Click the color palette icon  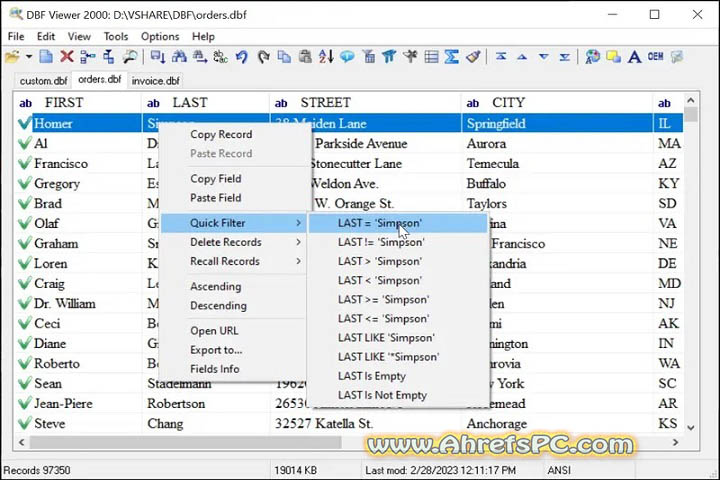tap(592, 57)
